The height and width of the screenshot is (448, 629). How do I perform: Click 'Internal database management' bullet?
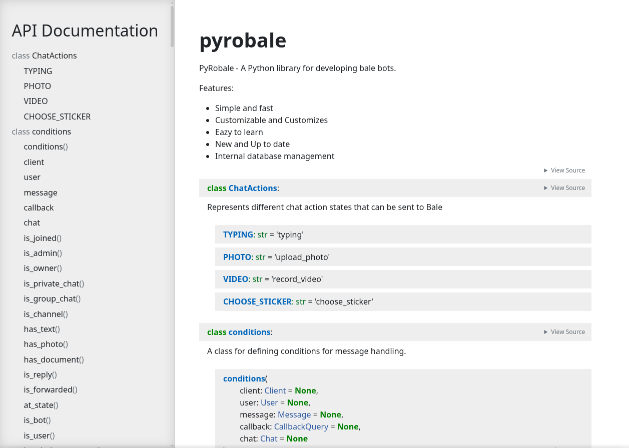(x=274, y=156)
